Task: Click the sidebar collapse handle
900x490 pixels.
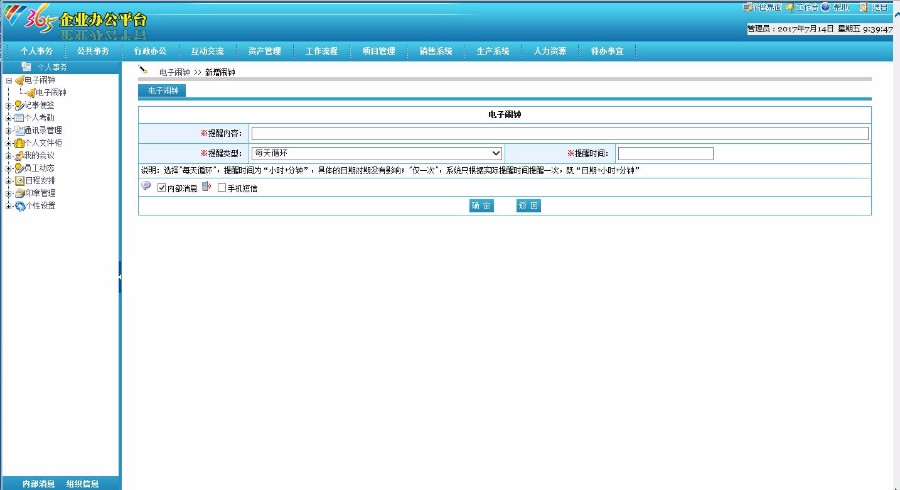Action: [x=120, y=277]
